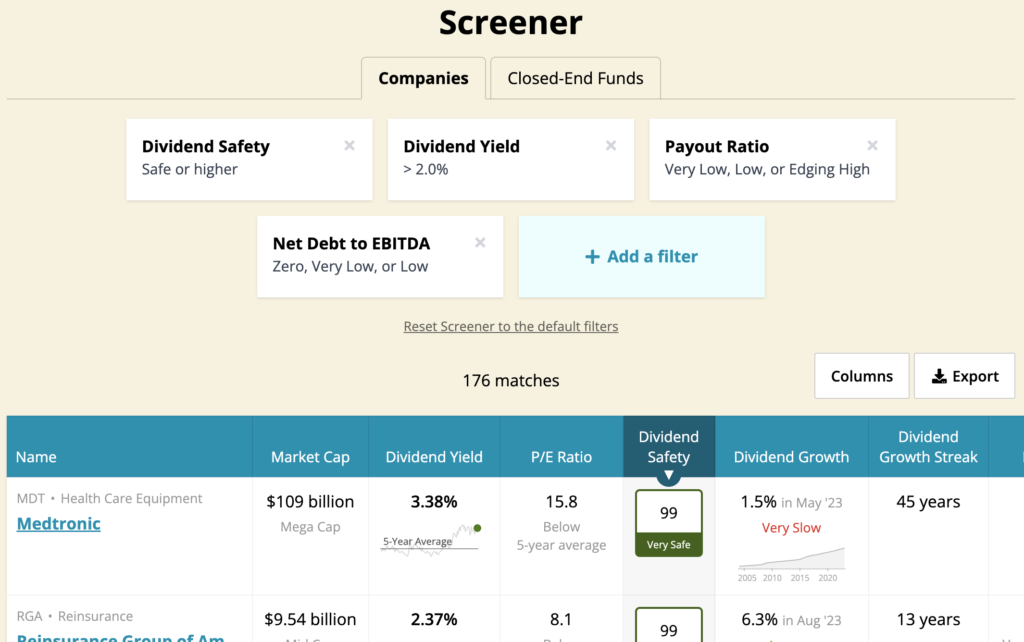Screen dimensions: 1024x642
Task: Click the Columns button
Action: pos(861,375)
